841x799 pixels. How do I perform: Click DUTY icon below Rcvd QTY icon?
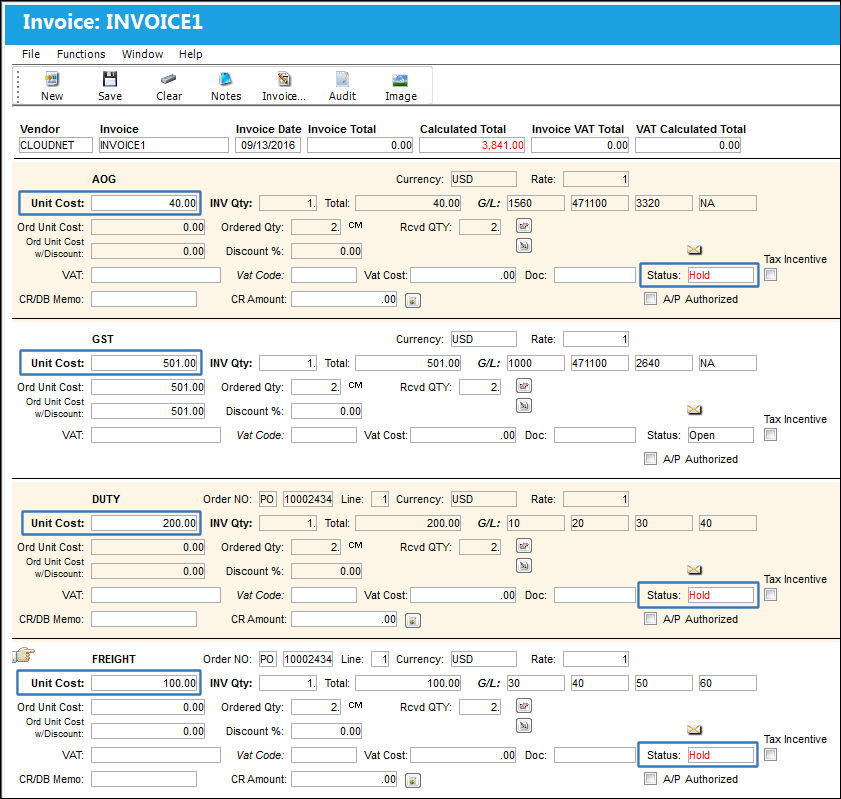point(524,566)
